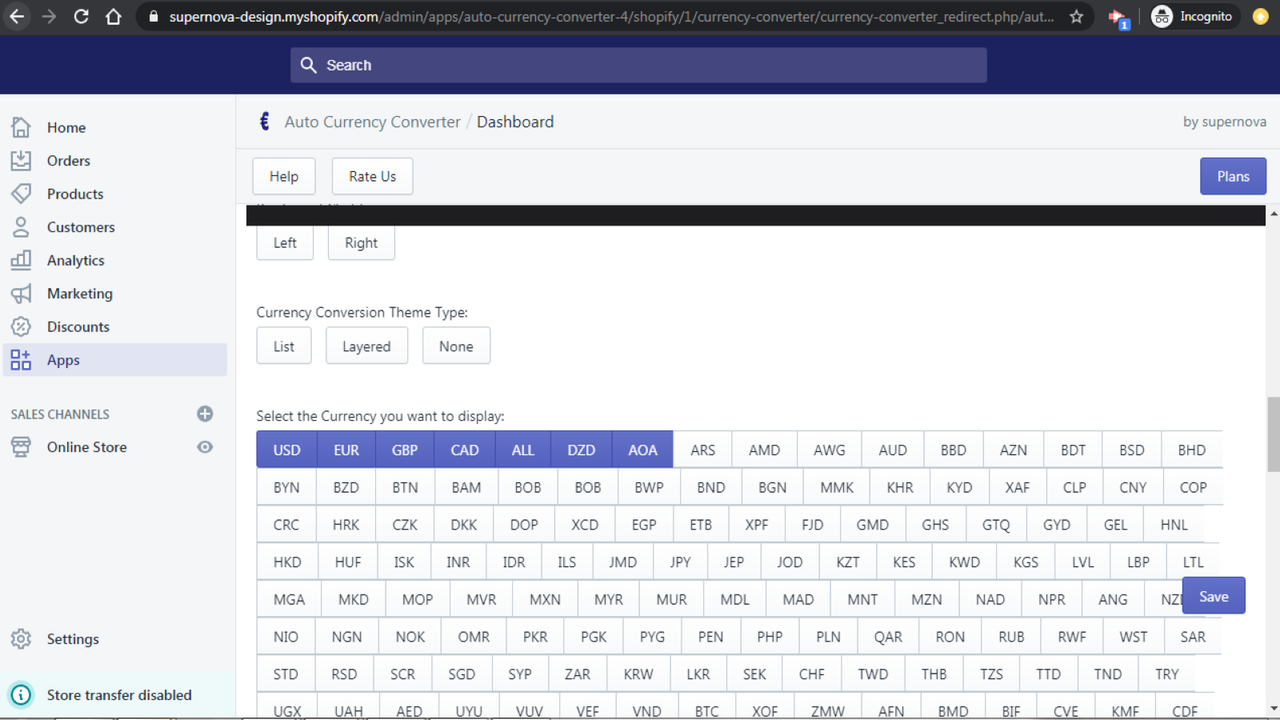Add a sales channel with plus icon
The image size is (1280, 720).
[205, 414]
